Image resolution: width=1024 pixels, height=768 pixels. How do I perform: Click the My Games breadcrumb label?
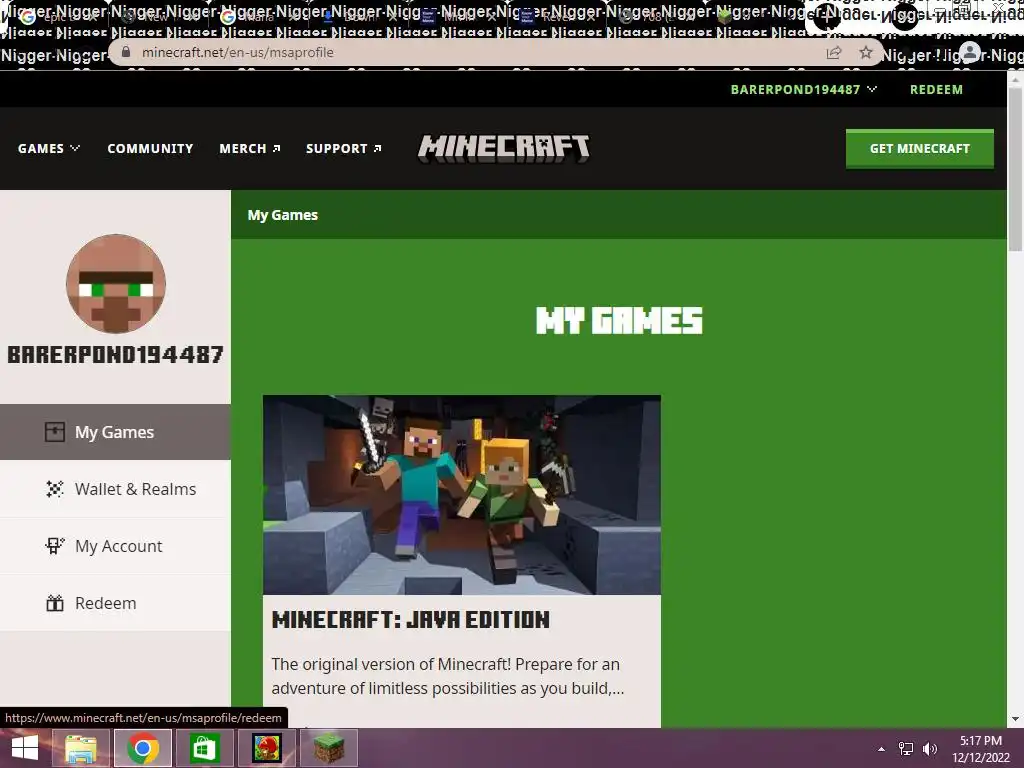click(x=282, y=215)
